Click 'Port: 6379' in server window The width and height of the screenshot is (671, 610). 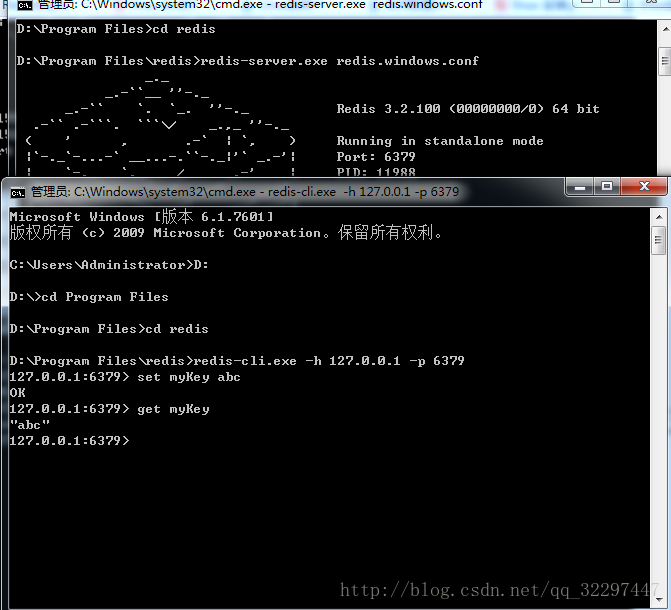click(376, 157)
